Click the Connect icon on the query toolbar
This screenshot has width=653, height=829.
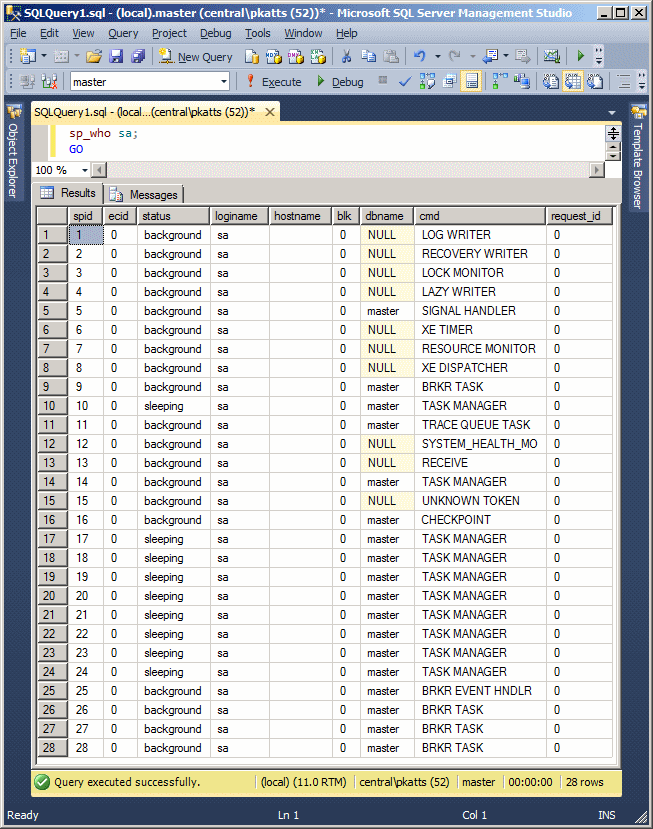click(x=27, y=82)
